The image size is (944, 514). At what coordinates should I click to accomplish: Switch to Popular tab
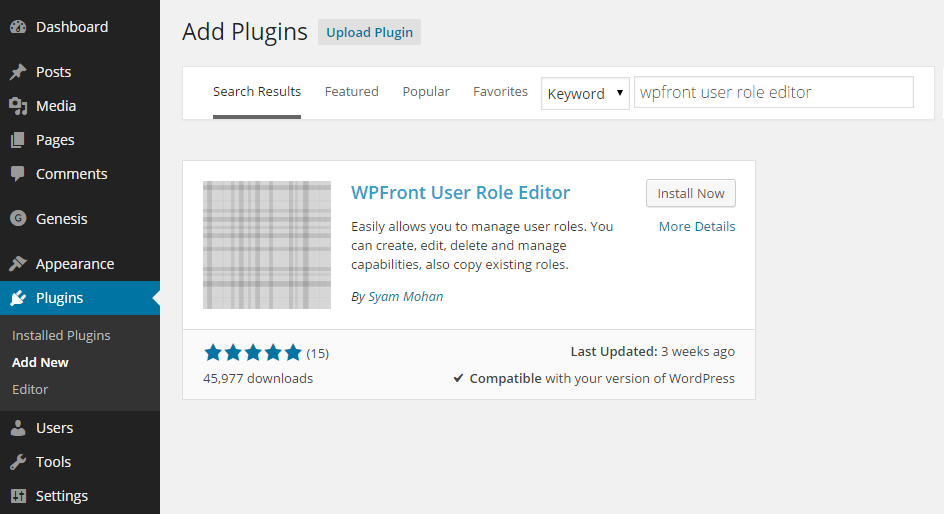pyautogui.click(x=426, y=91)
